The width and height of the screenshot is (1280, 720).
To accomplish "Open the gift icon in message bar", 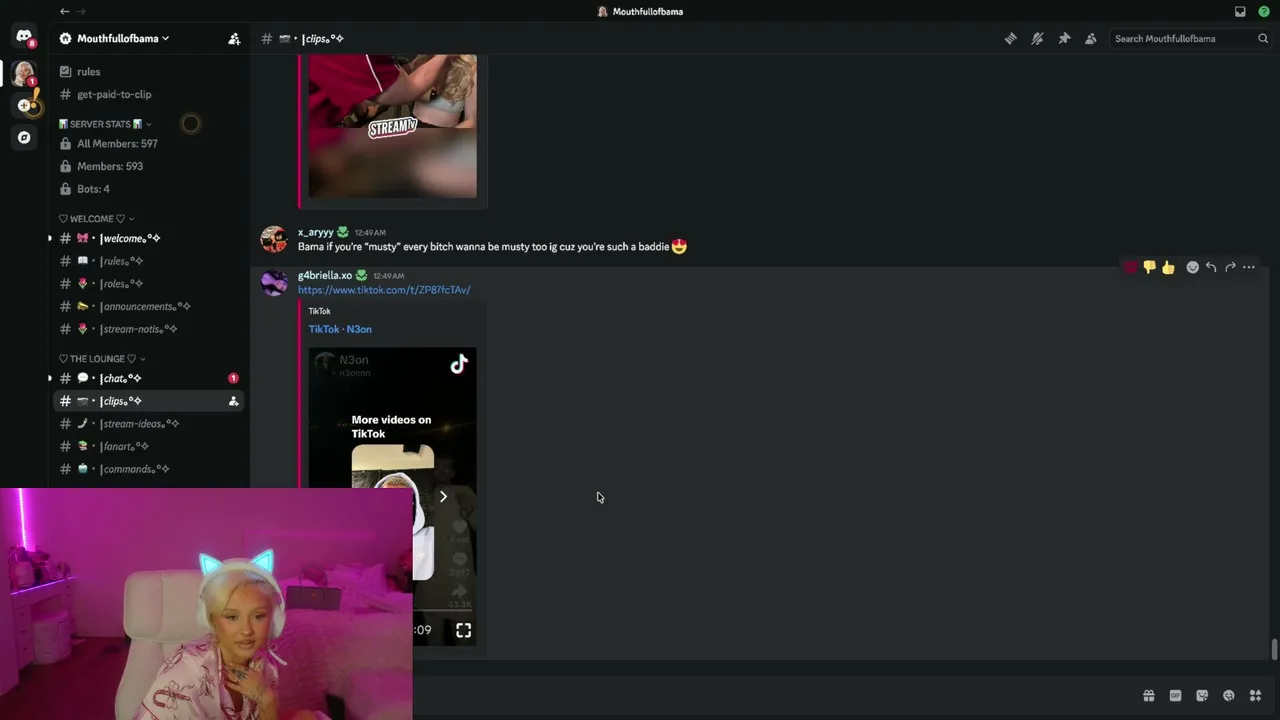I will point(1149,696).
